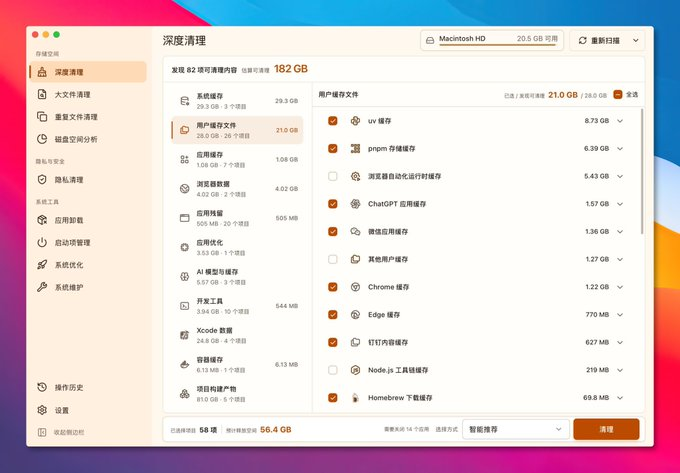Expand the 钉钉内容缓存 row chevron
Image resolution: width=680 pixels, height=473 pixels.
tap(620, 343)
